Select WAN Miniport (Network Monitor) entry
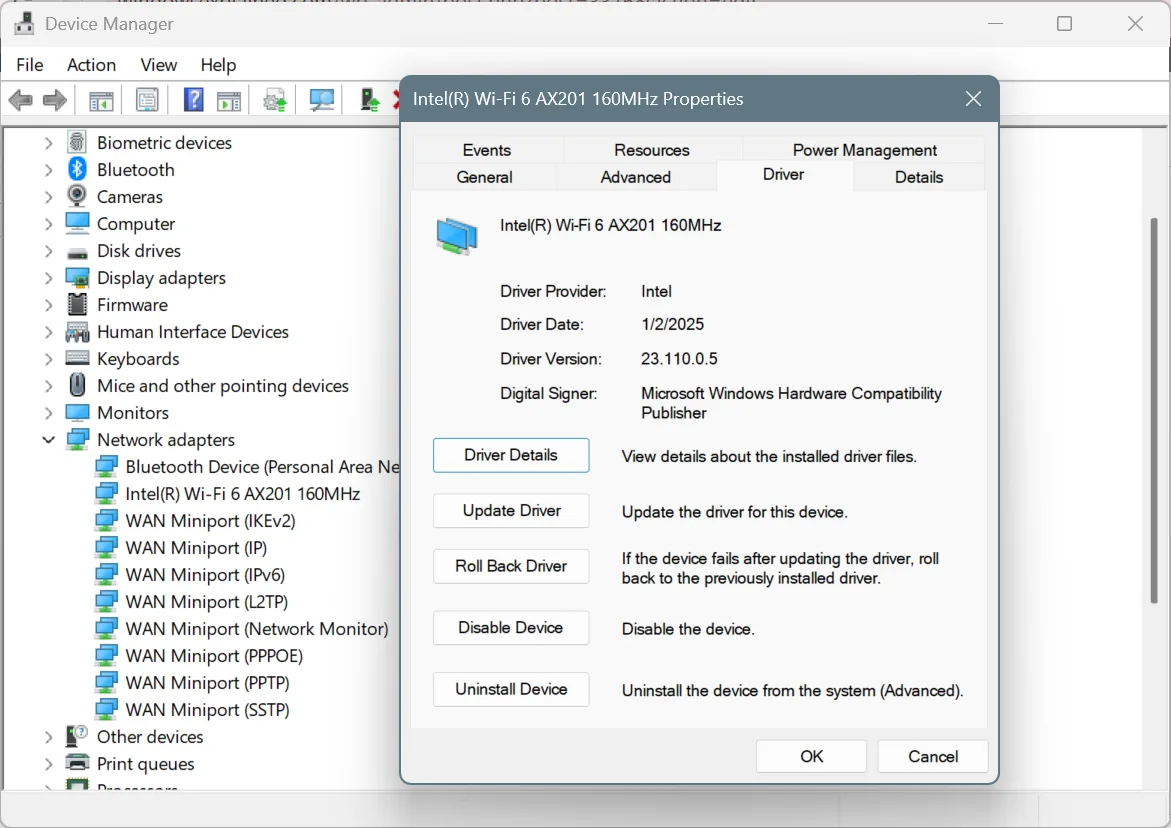 click(x=257, y=629)
